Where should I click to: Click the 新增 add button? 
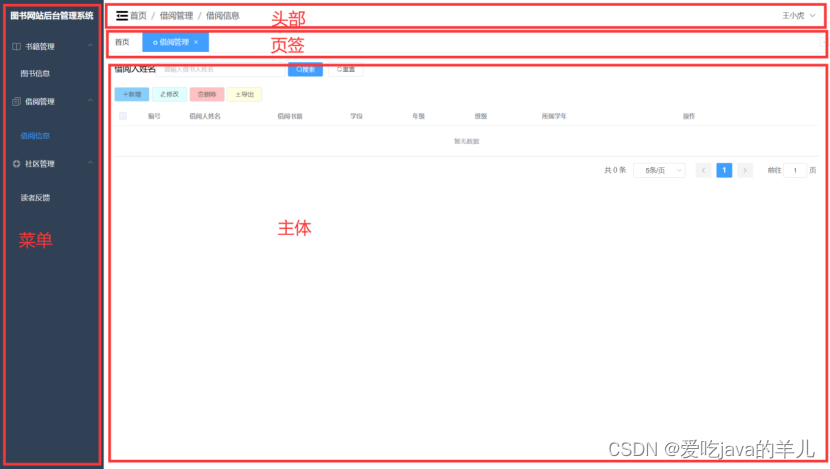132,94
